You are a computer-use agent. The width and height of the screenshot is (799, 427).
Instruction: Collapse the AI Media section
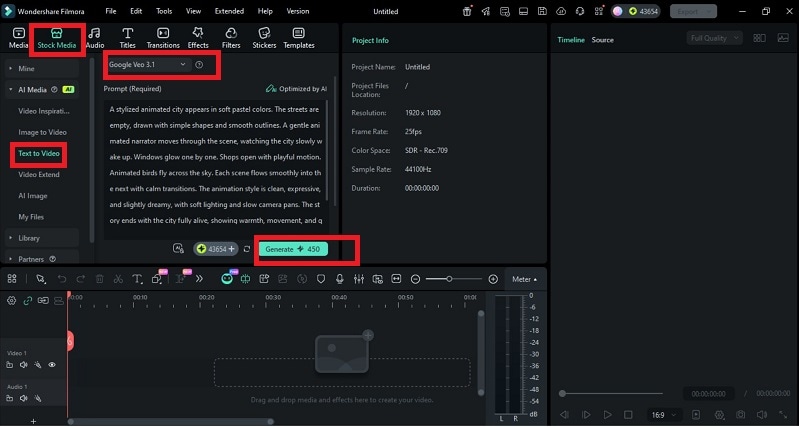[42, 90]
